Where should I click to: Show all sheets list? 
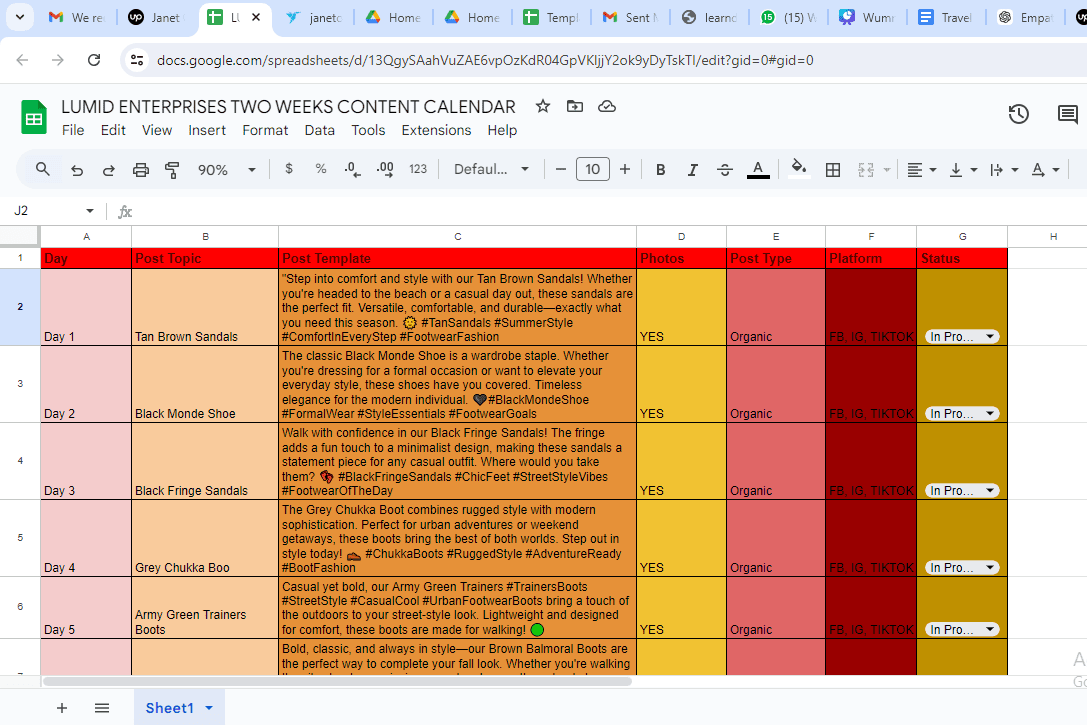tap(102, 708)
